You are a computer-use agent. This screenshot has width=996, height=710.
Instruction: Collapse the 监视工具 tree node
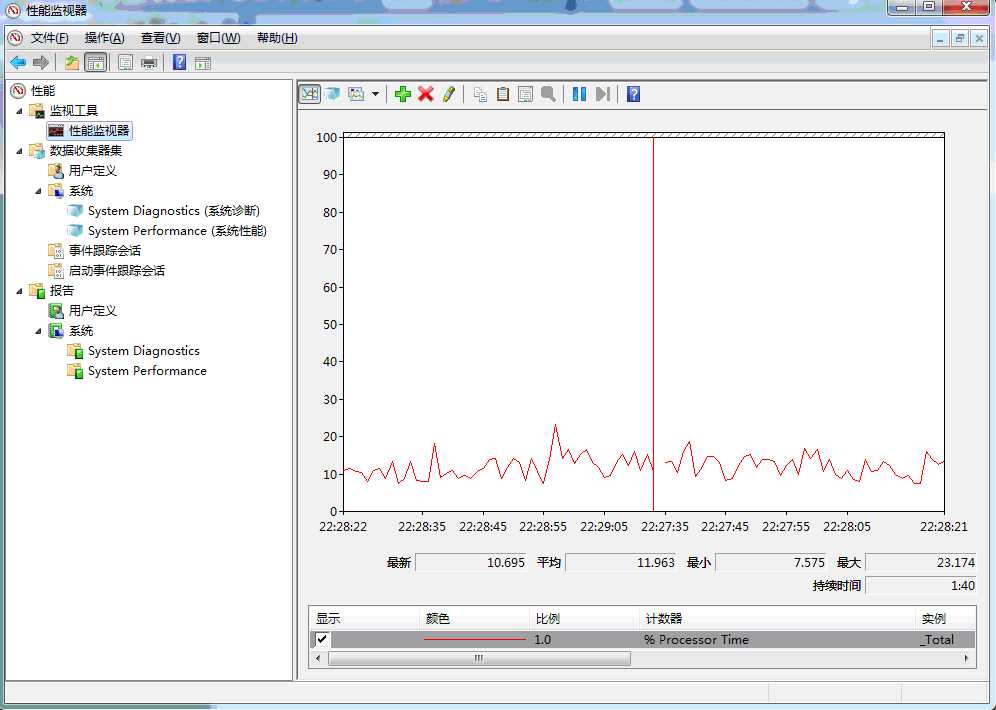(19, 111)
